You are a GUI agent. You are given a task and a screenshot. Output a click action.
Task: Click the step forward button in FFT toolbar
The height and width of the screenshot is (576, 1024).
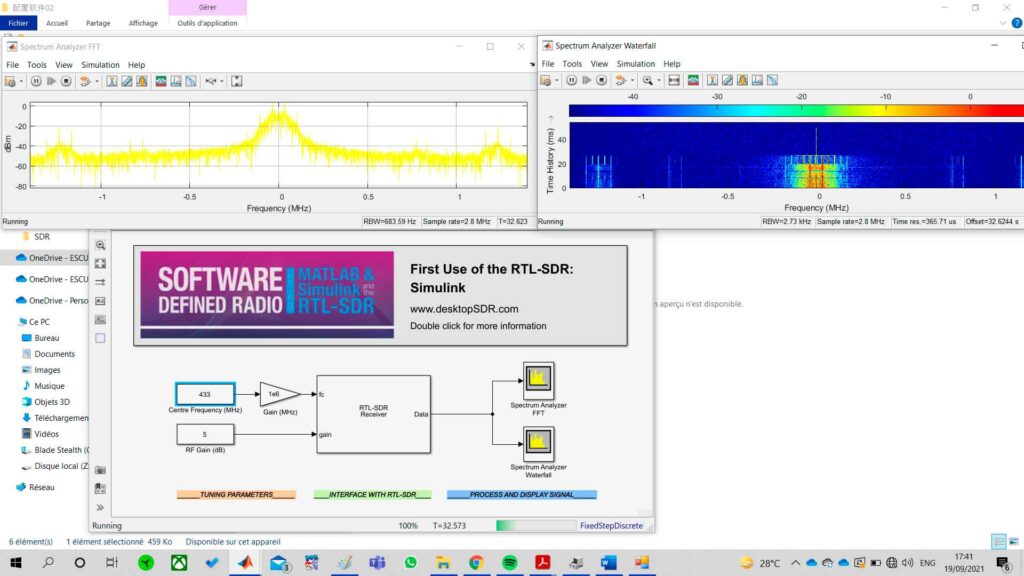point(51,82)
